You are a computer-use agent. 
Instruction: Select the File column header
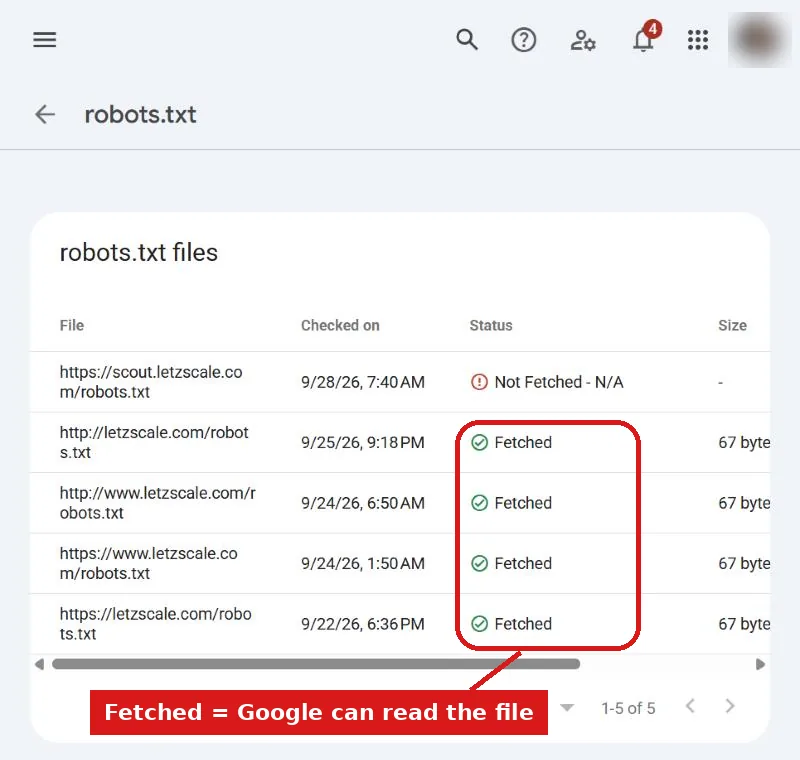[72, 325]
